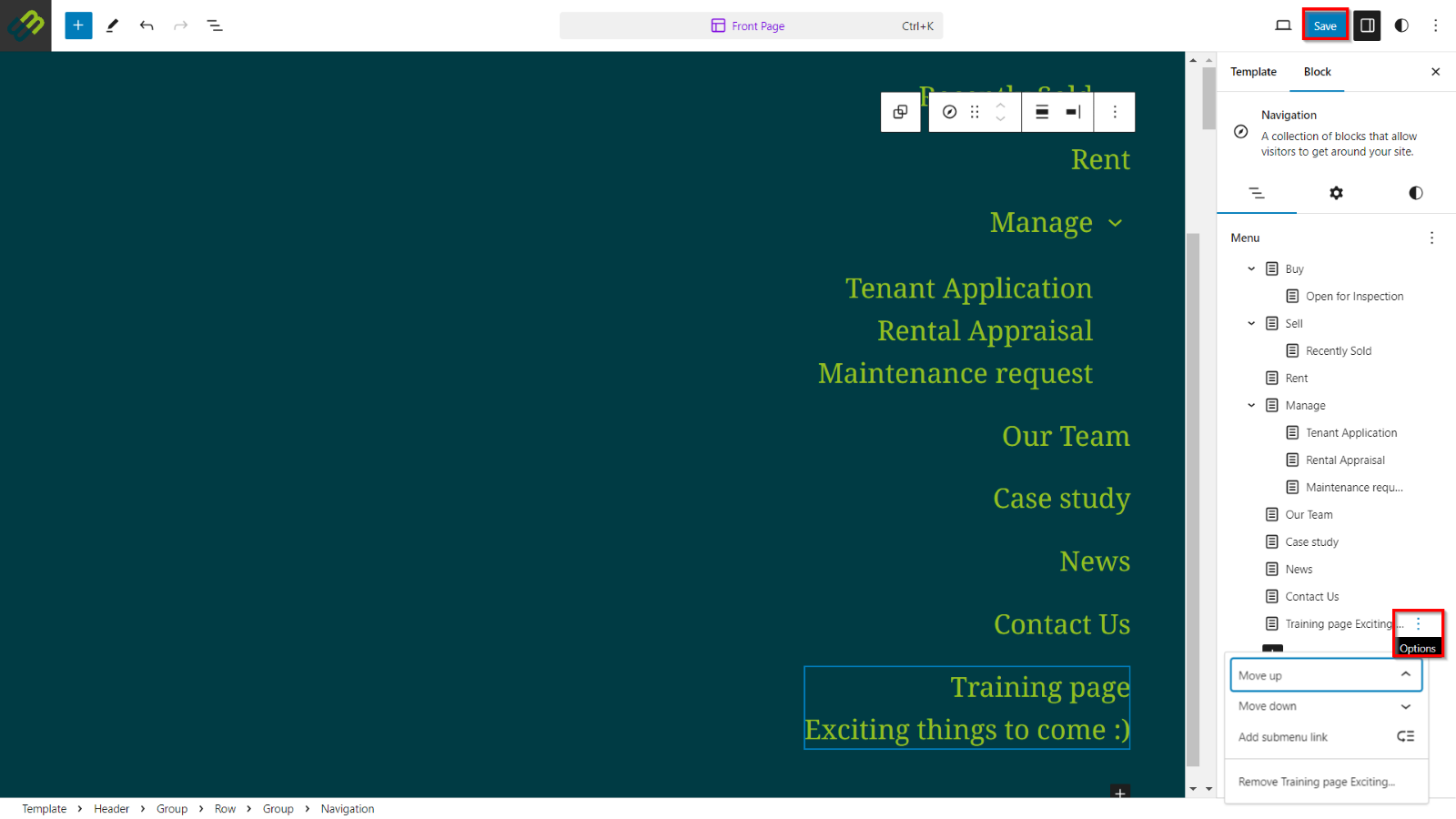This screenshot has width=1456, height=819.
Task: Switch to the List View tab in sidebar
Action: click(x=1257, y=193)
